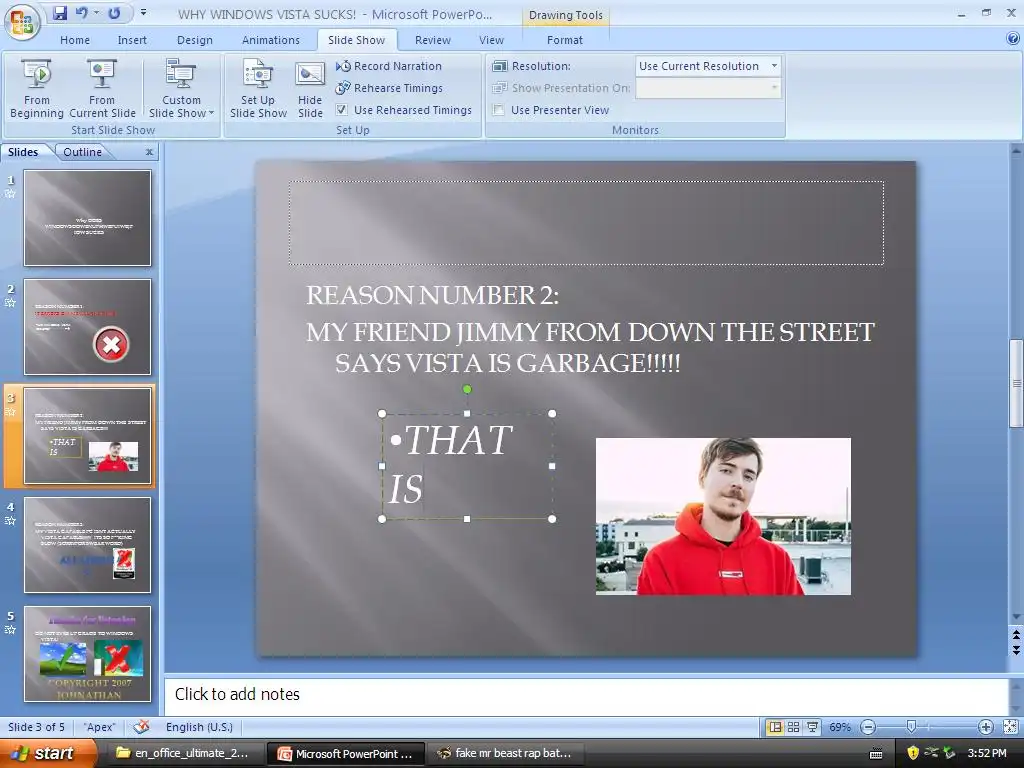Click animation star icon beside slide 1
Screen dimensions: 1024x768
point(10,193)
